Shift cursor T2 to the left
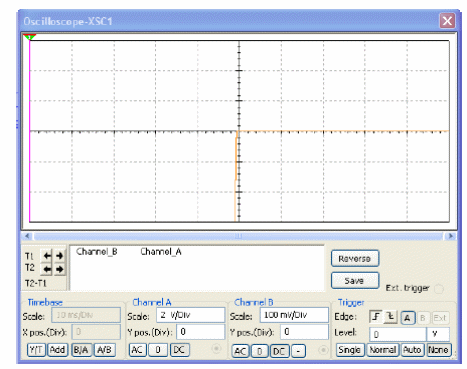467x369 pixels. (x=47, y=269)
